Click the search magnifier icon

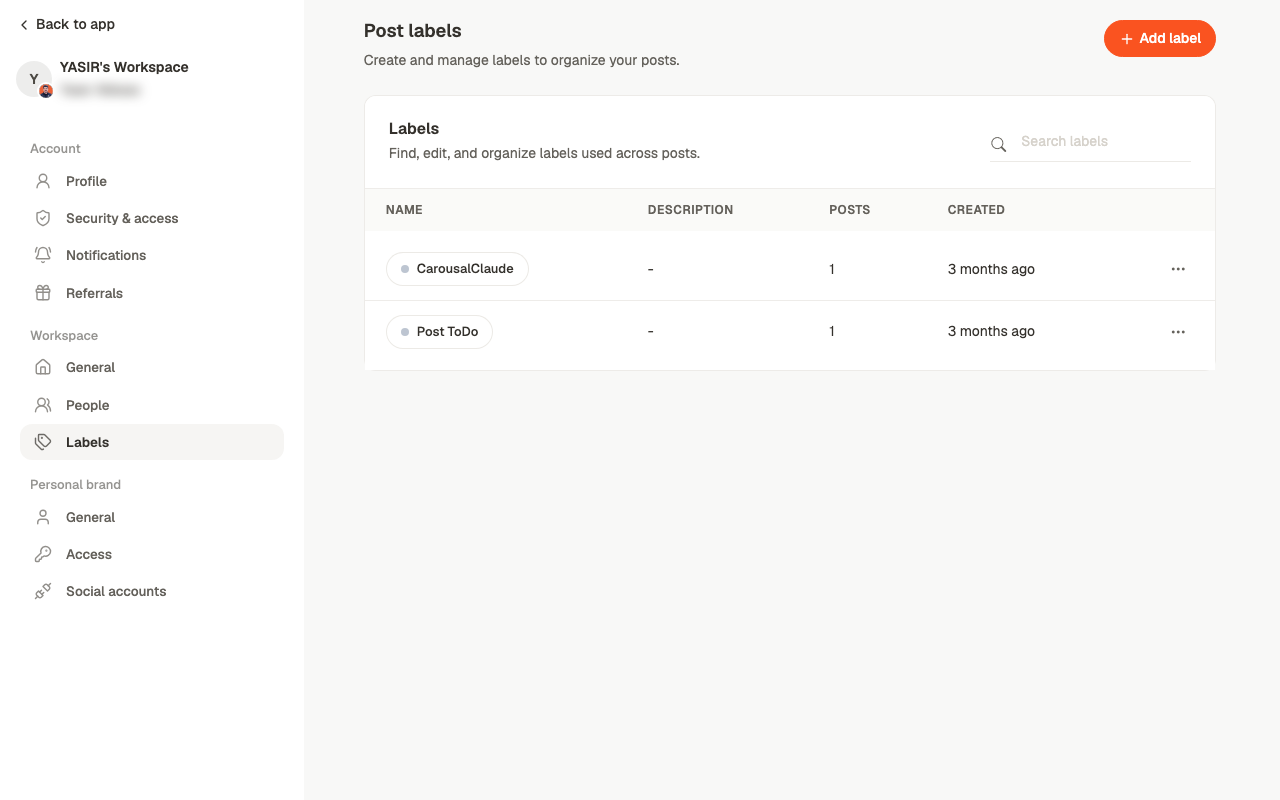click(998, 144)
